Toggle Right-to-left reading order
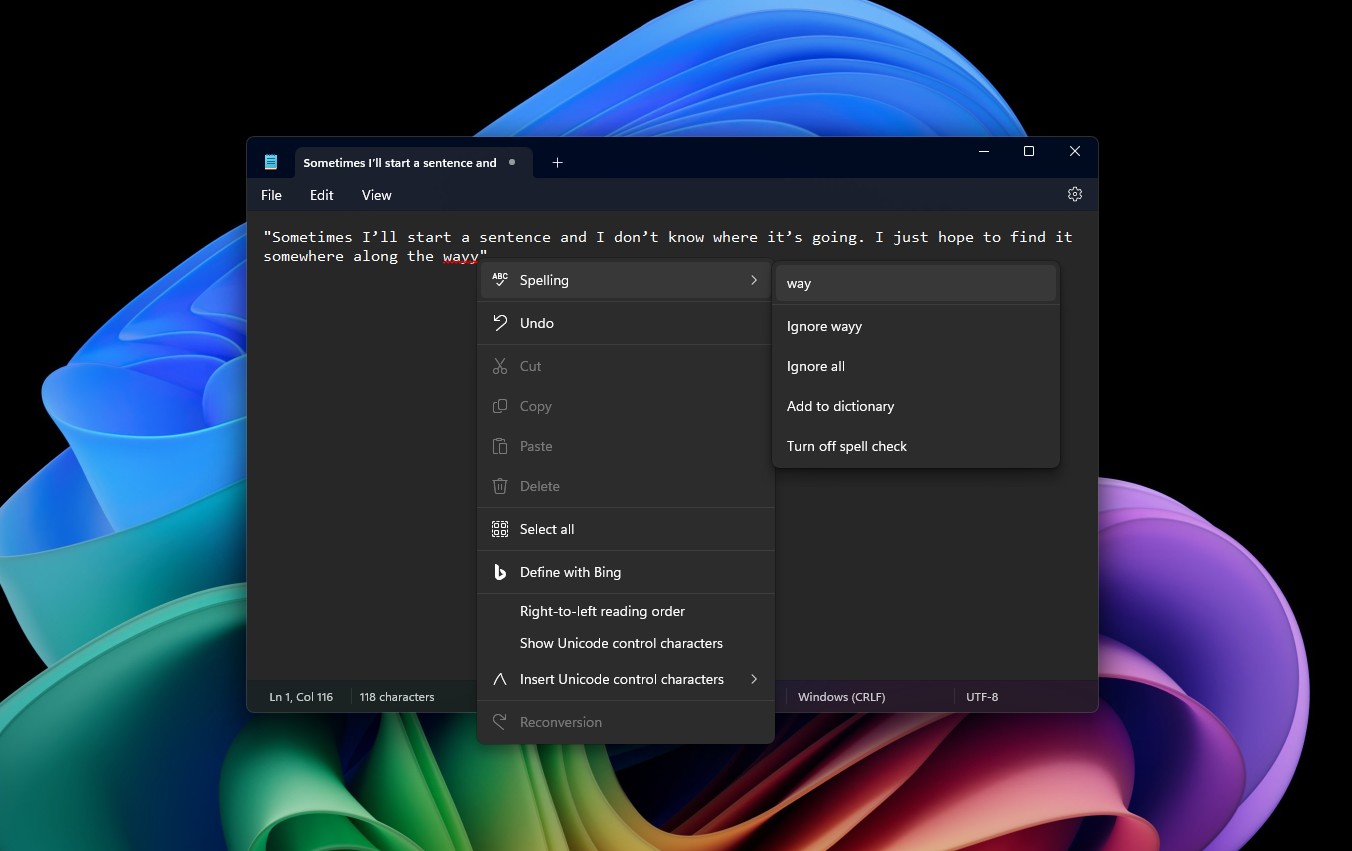The image size is (1352, 851). (x=602, y=611)
